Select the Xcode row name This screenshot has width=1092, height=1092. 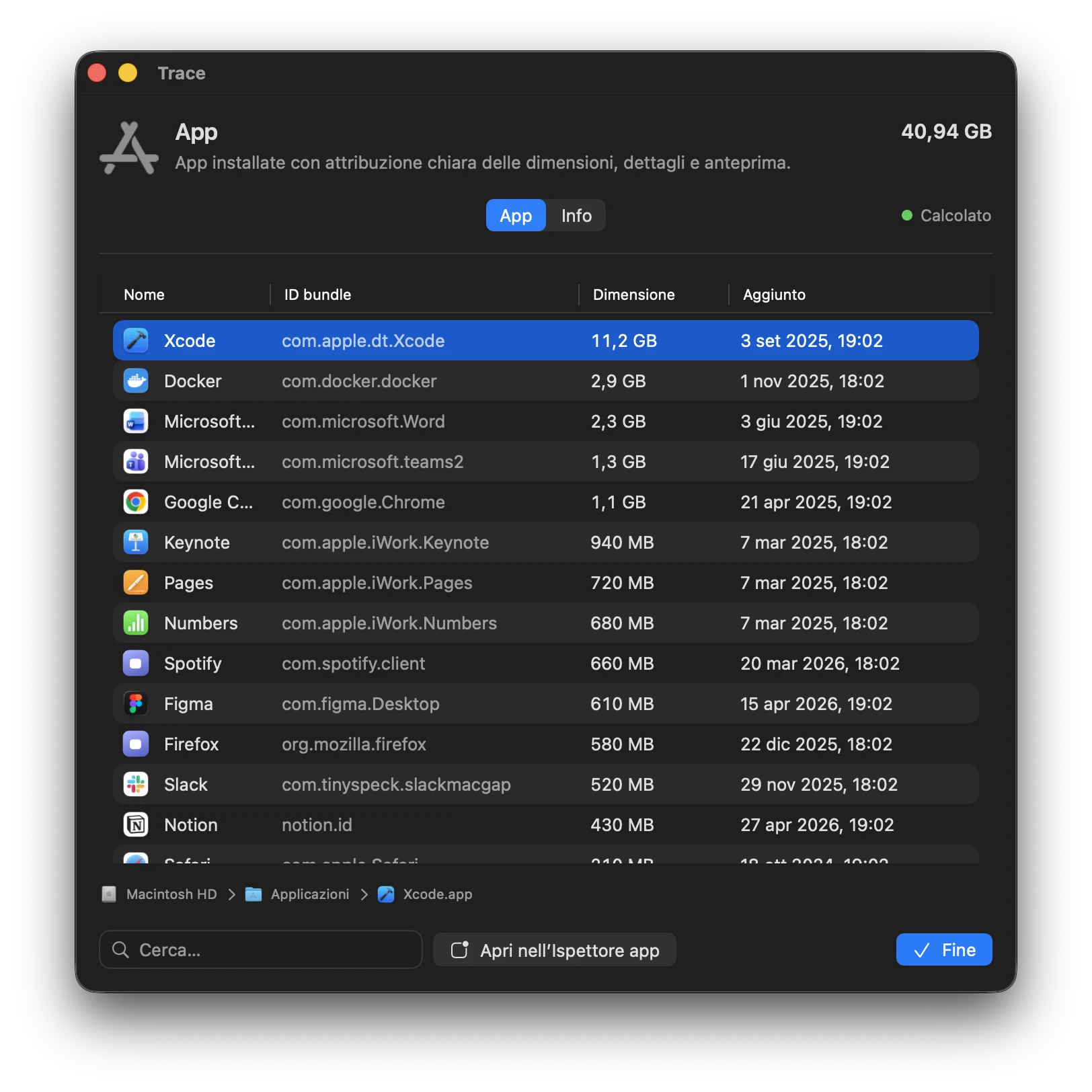pyautogui.click(x=190, y=341)
